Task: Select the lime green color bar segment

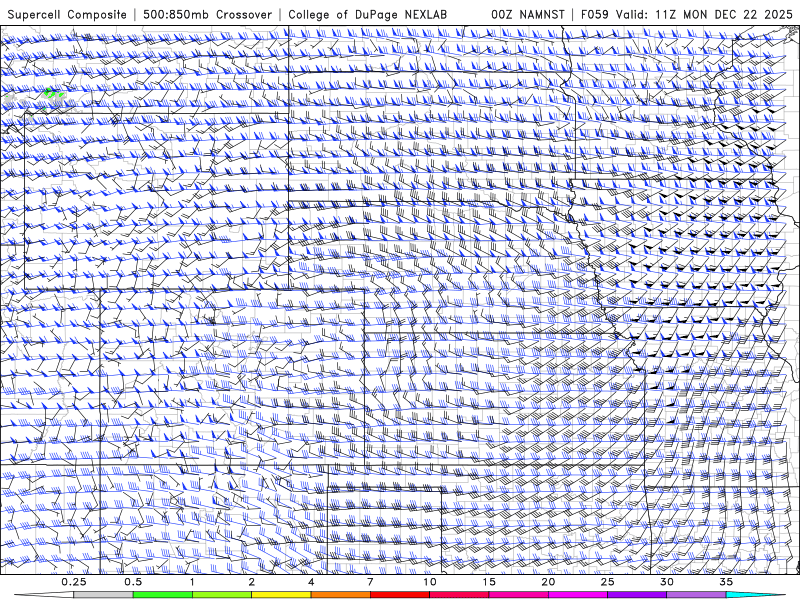Action: point(222,595)
